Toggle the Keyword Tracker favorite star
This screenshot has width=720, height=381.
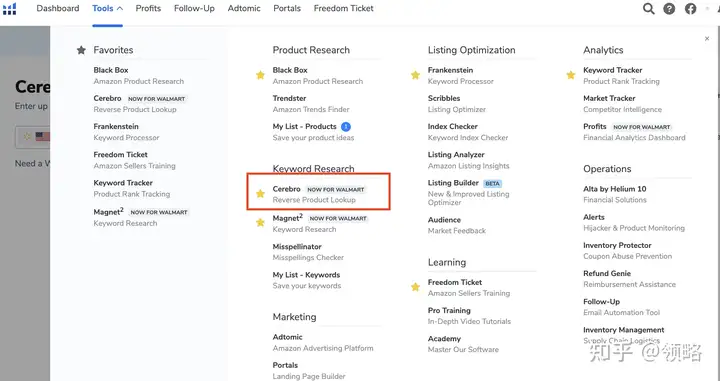click(571, 75)
